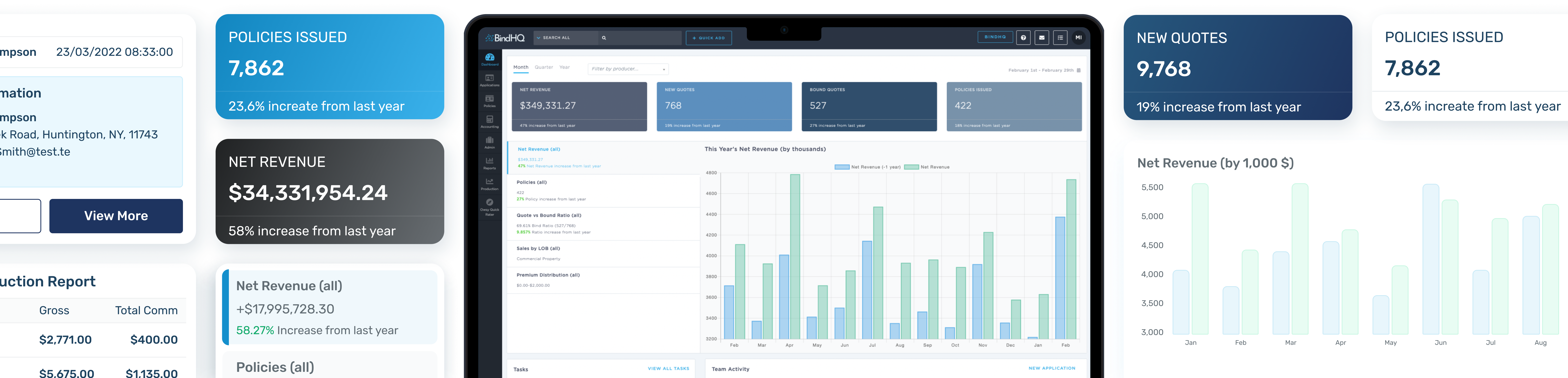Open the task checklist icon
Screen dimensions: 1568x378
click(x=1060, y=38)
